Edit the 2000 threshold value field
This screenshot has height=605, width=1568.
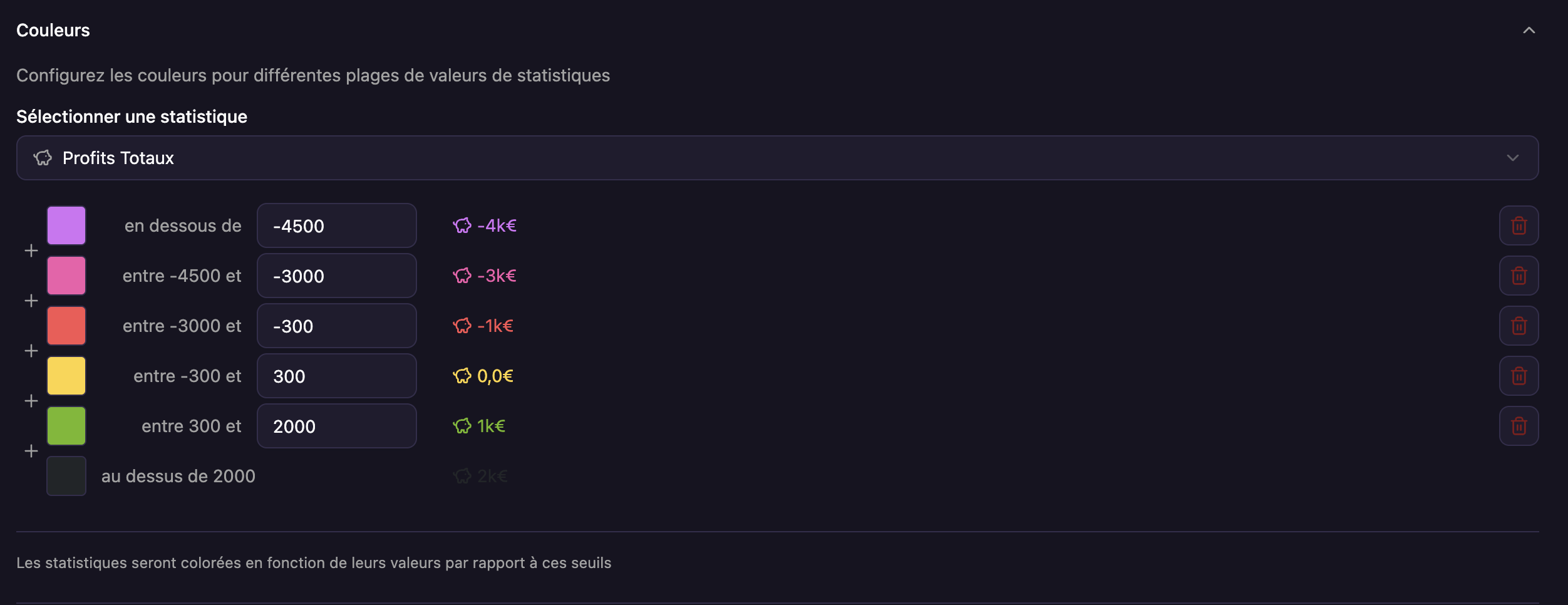coord(337,426)
